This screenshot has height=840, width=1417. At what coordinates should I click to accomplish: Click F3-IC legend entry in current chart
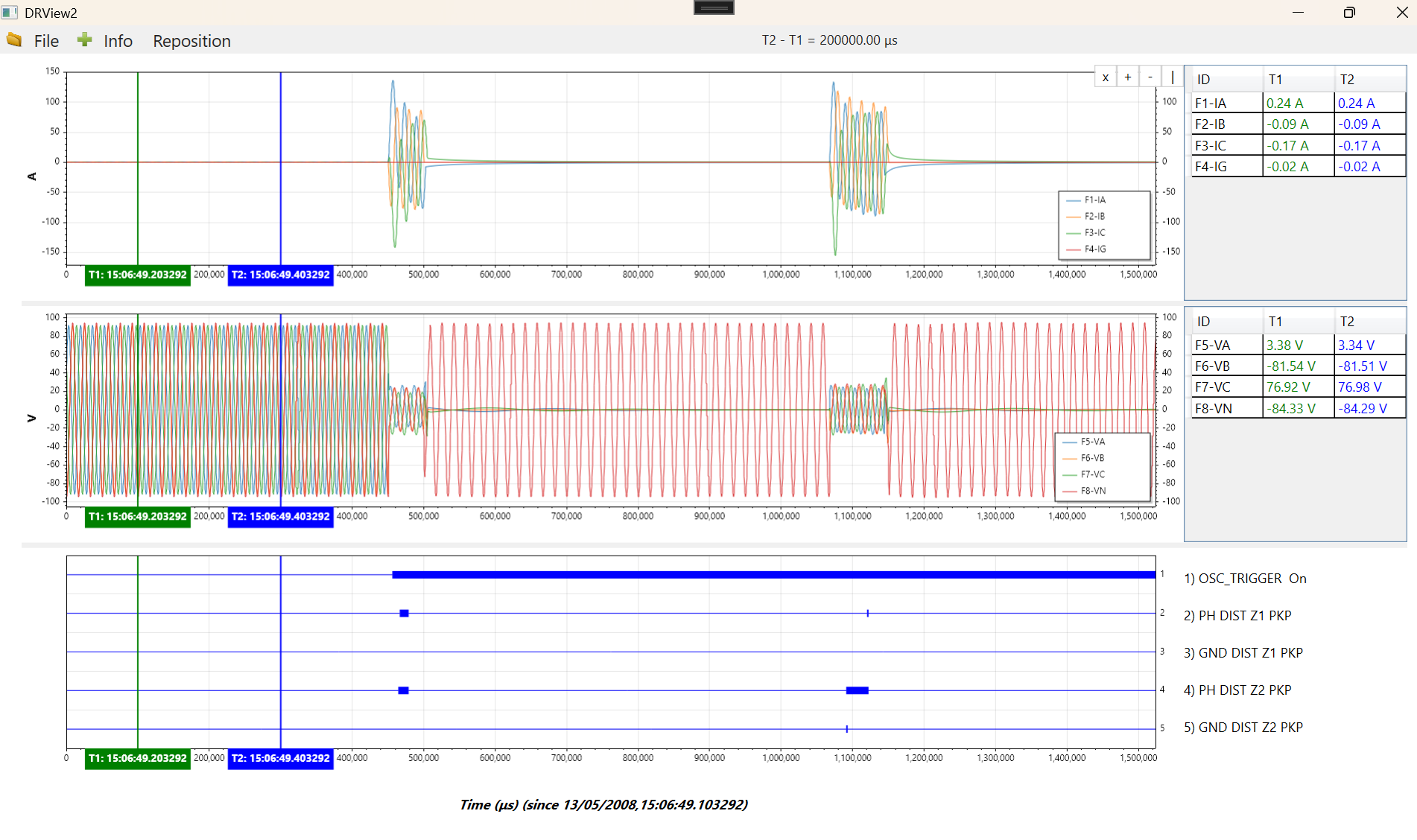(1086, 233)
